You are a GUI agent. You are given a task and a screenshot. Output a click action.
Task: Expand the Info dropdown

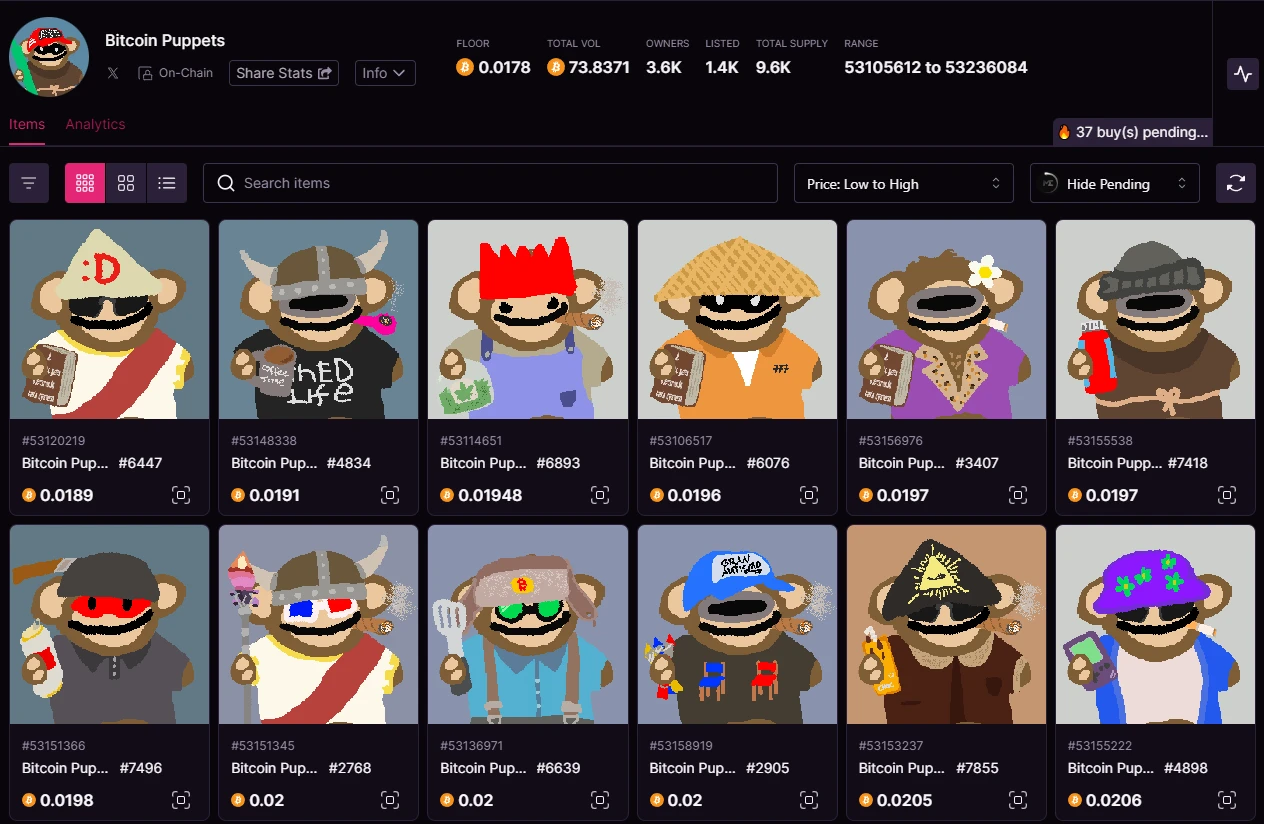pos(385,73)
